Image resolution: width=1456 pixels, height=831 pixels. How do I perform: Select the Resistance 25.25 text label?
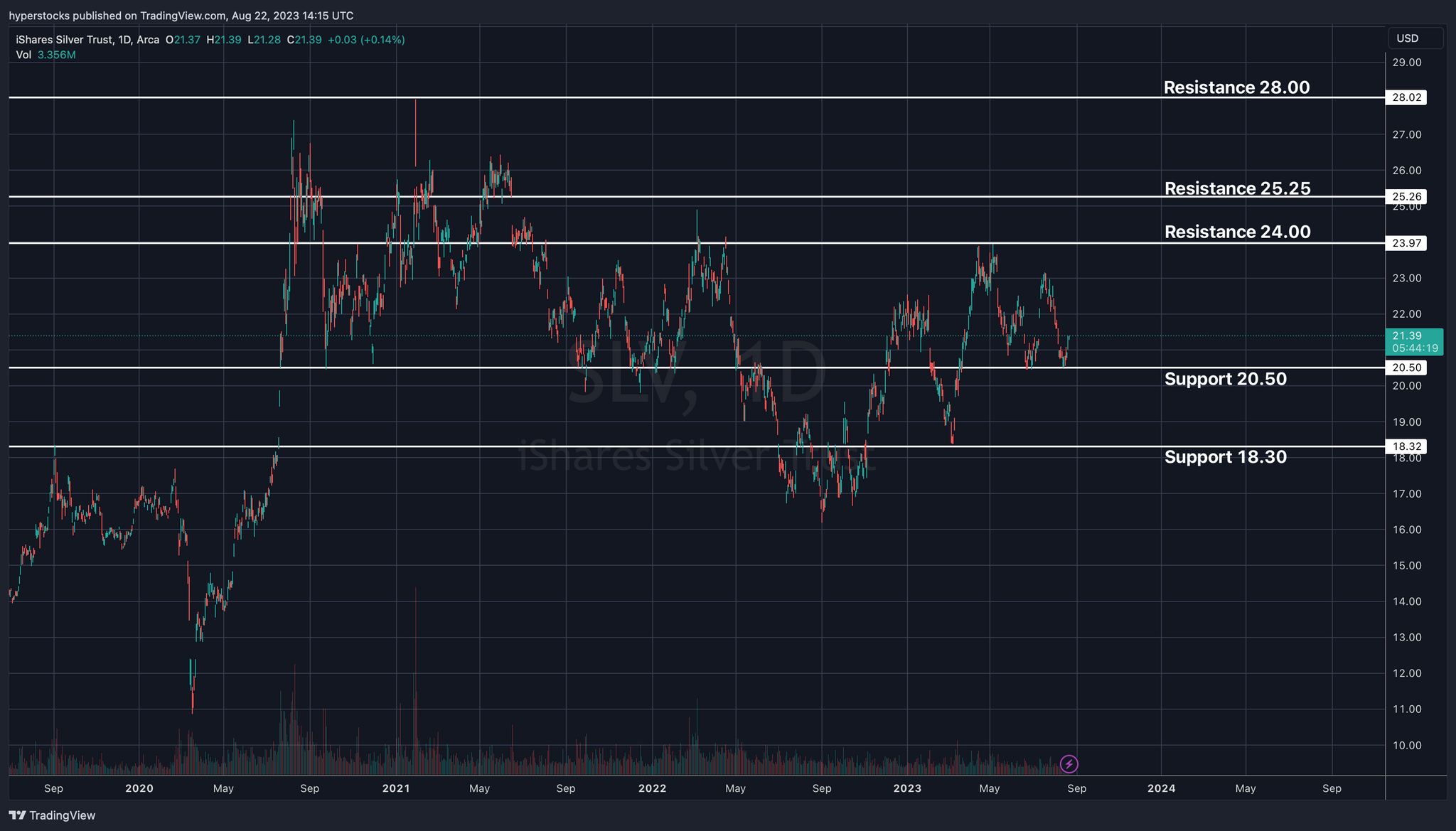[1237, 188]
